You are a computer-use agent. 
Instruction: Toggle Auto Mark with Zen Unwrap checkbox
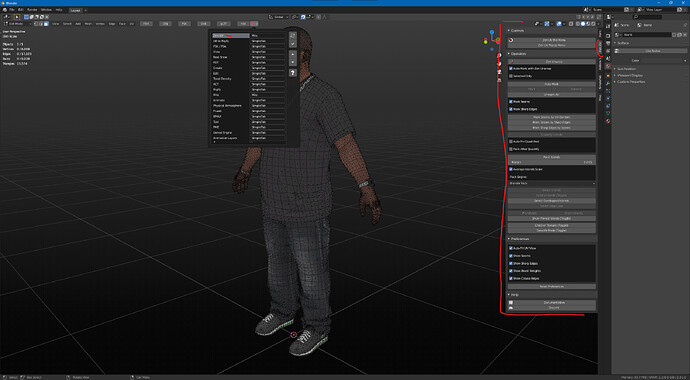pyautogui.click(x=510, y=69)
